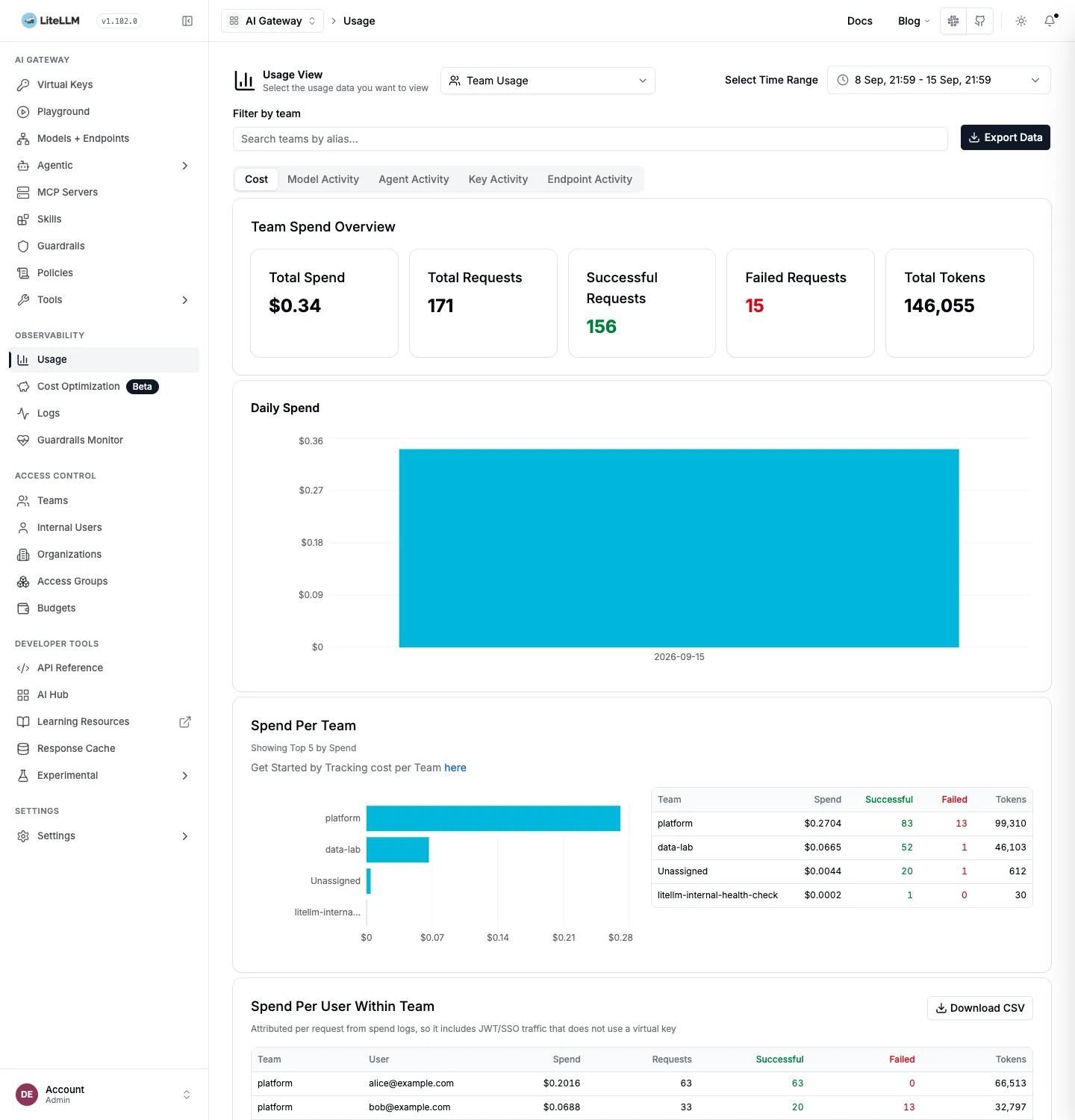Viewport: 1075px width, 1120px height.
Task: Open Skills in the sidebar
Action: [x=104, y=219]
